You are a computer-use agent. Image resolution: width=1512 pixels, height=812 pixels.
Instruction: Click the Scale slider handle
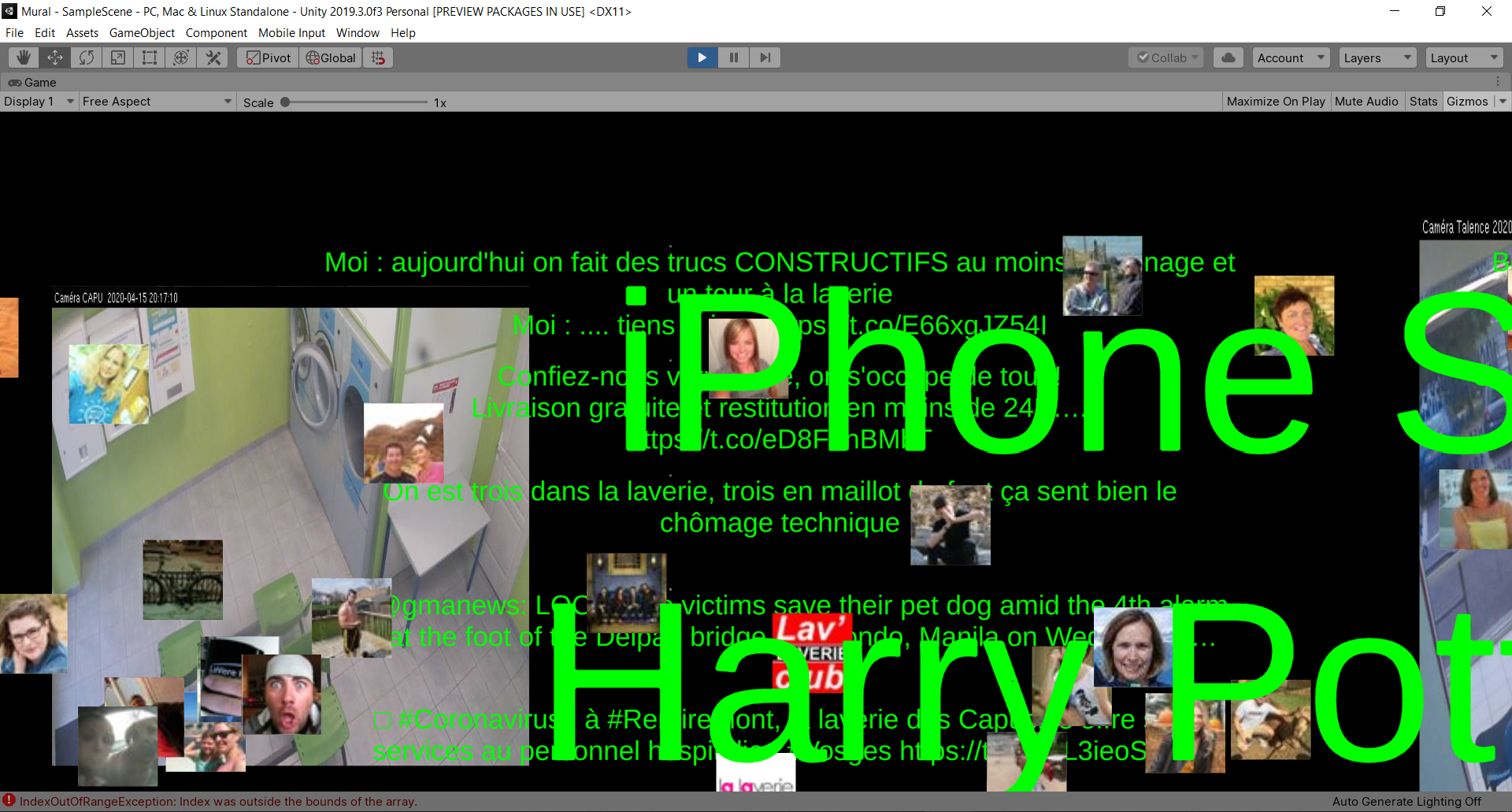[x=285, y=102]
